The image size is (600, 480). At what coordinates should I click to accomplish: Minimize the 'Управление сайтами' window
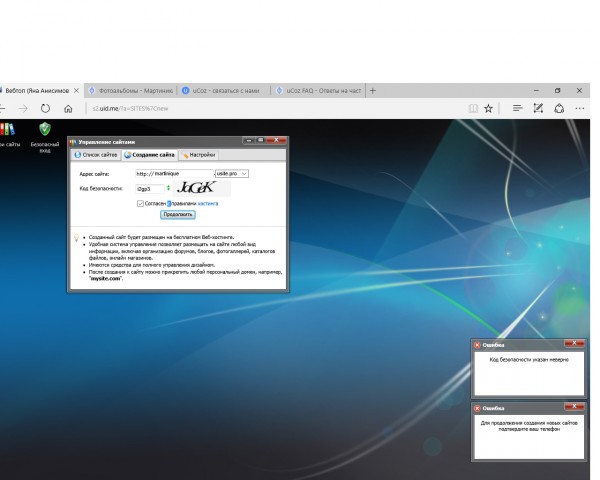[249, 140]
